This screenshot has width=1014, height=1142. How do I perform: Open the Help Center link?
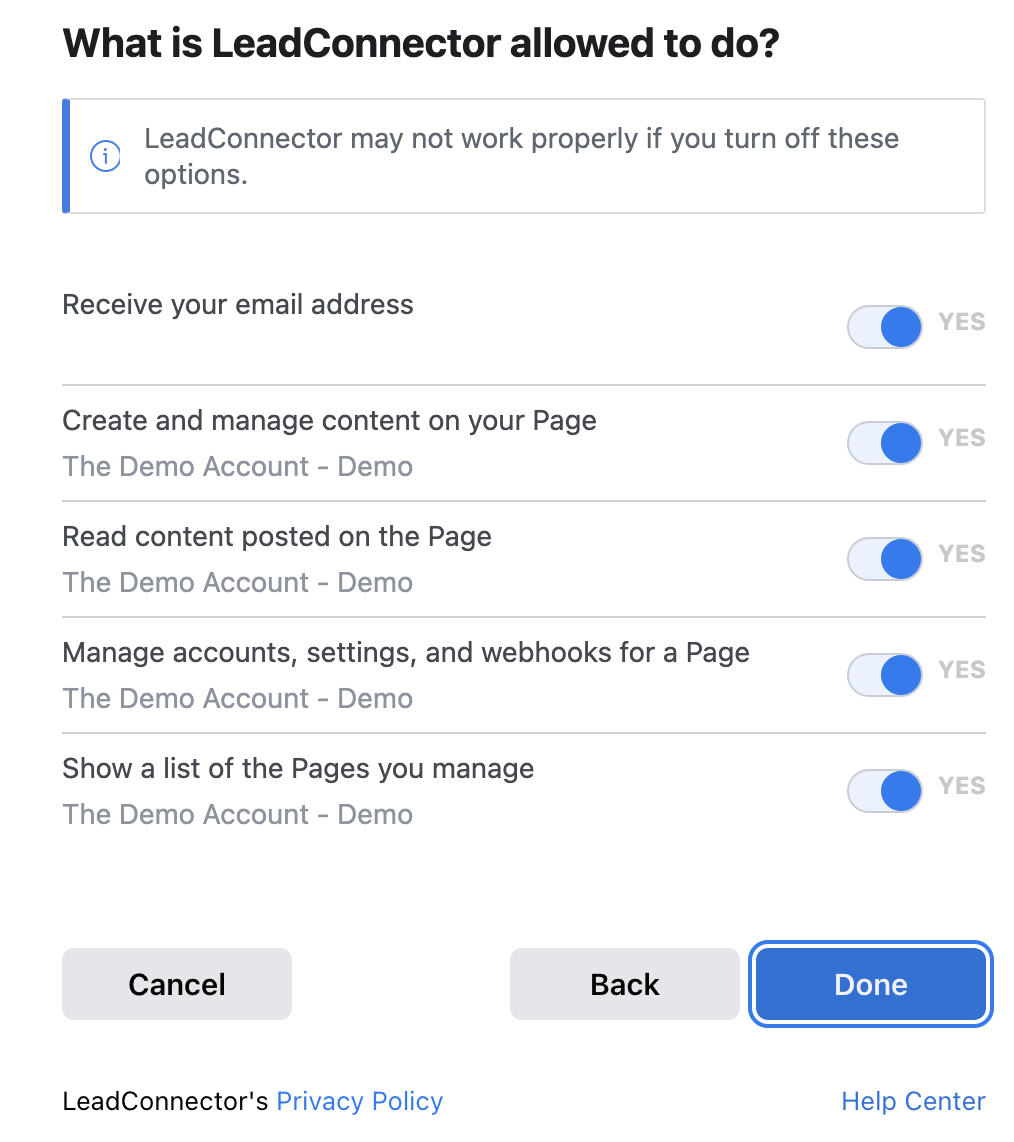[913, 1101]
